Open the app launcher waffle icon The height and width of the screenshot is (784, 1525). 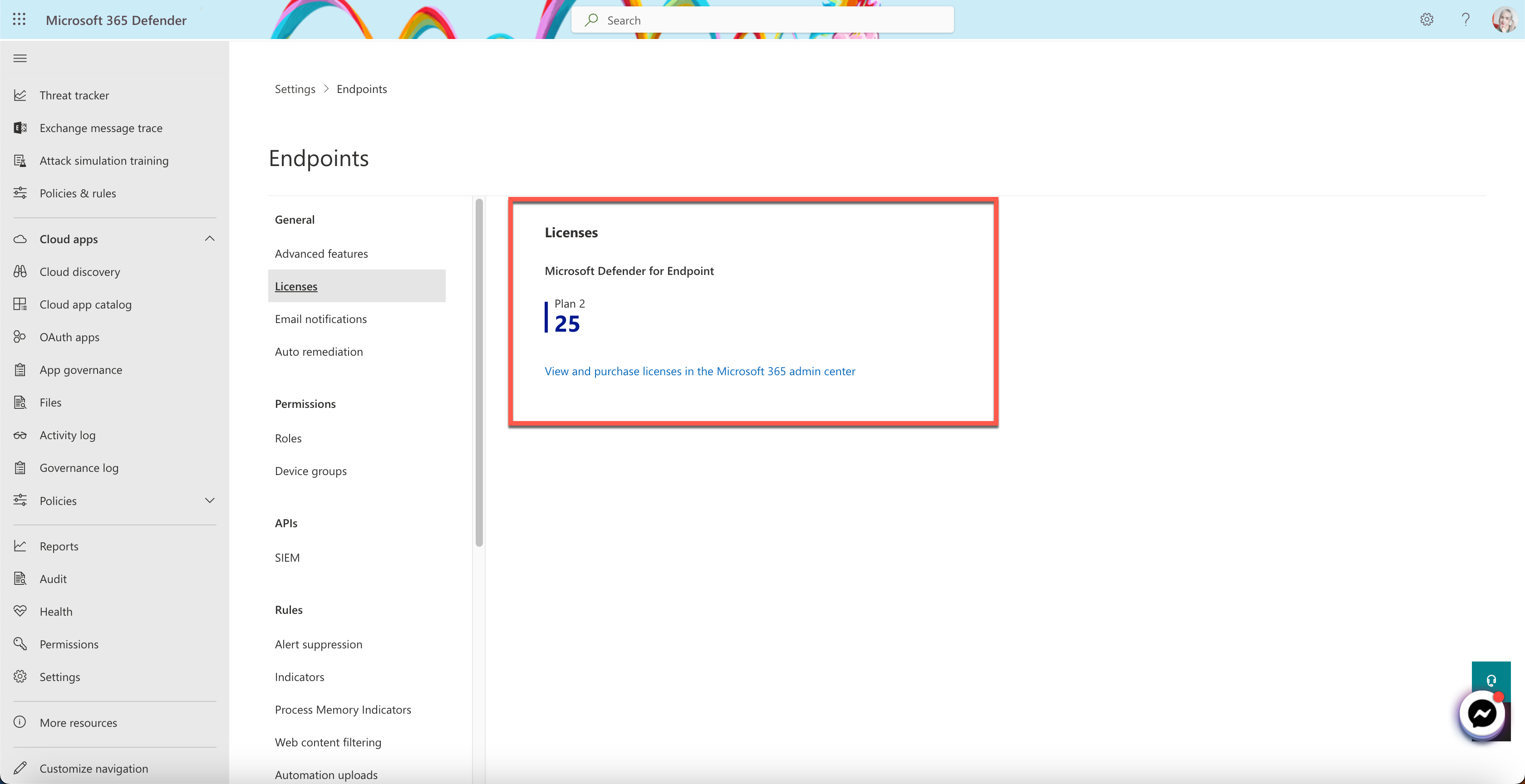click(x=19, y=19)
